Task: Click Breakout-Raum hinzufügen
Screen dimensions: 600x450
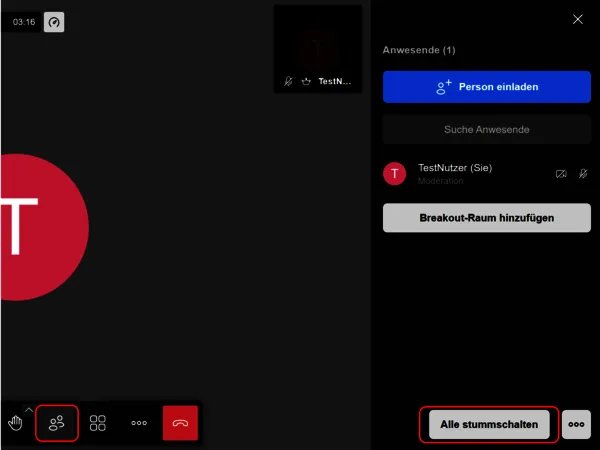Action: (487, 217)
